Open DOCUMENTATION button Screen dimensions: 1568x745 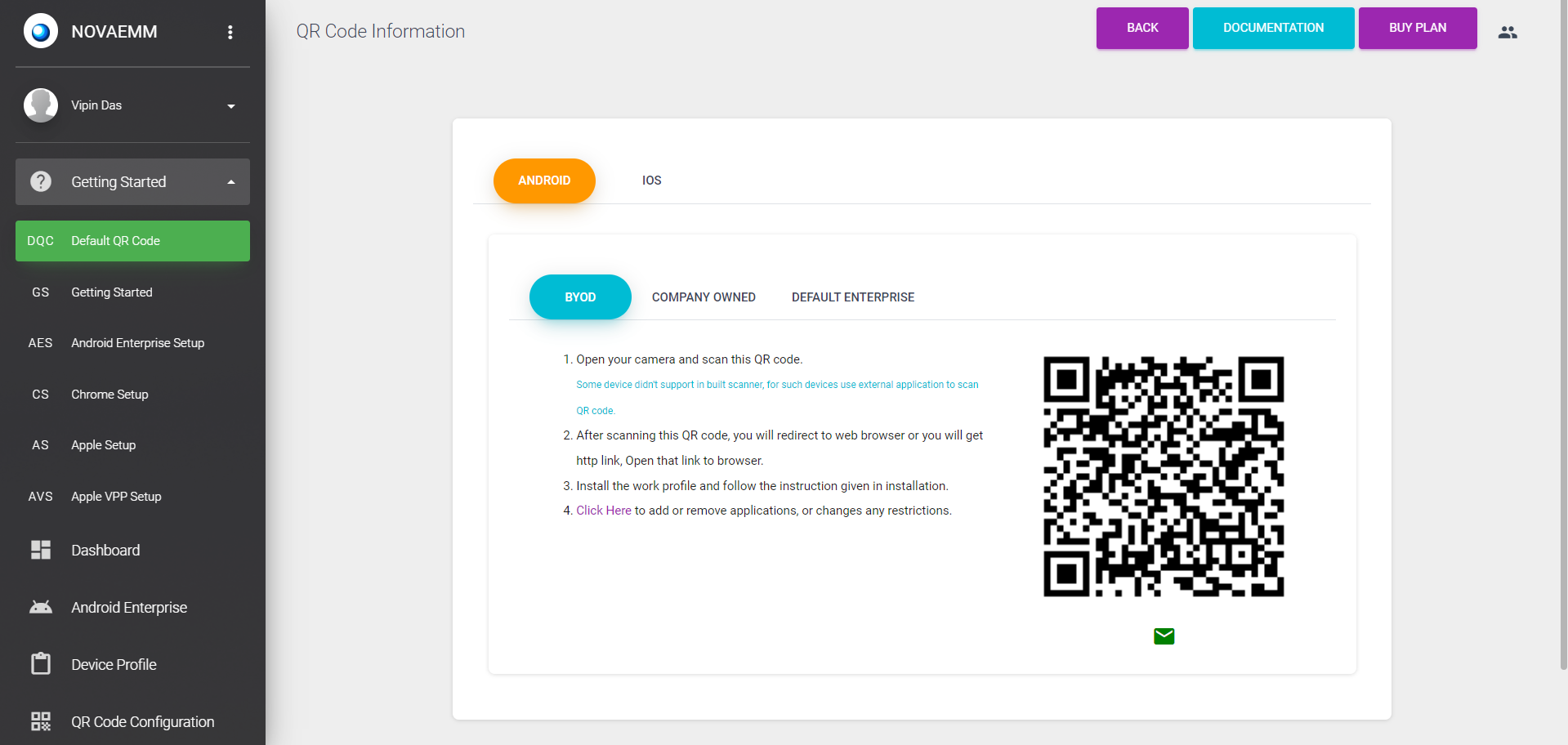1273,28
